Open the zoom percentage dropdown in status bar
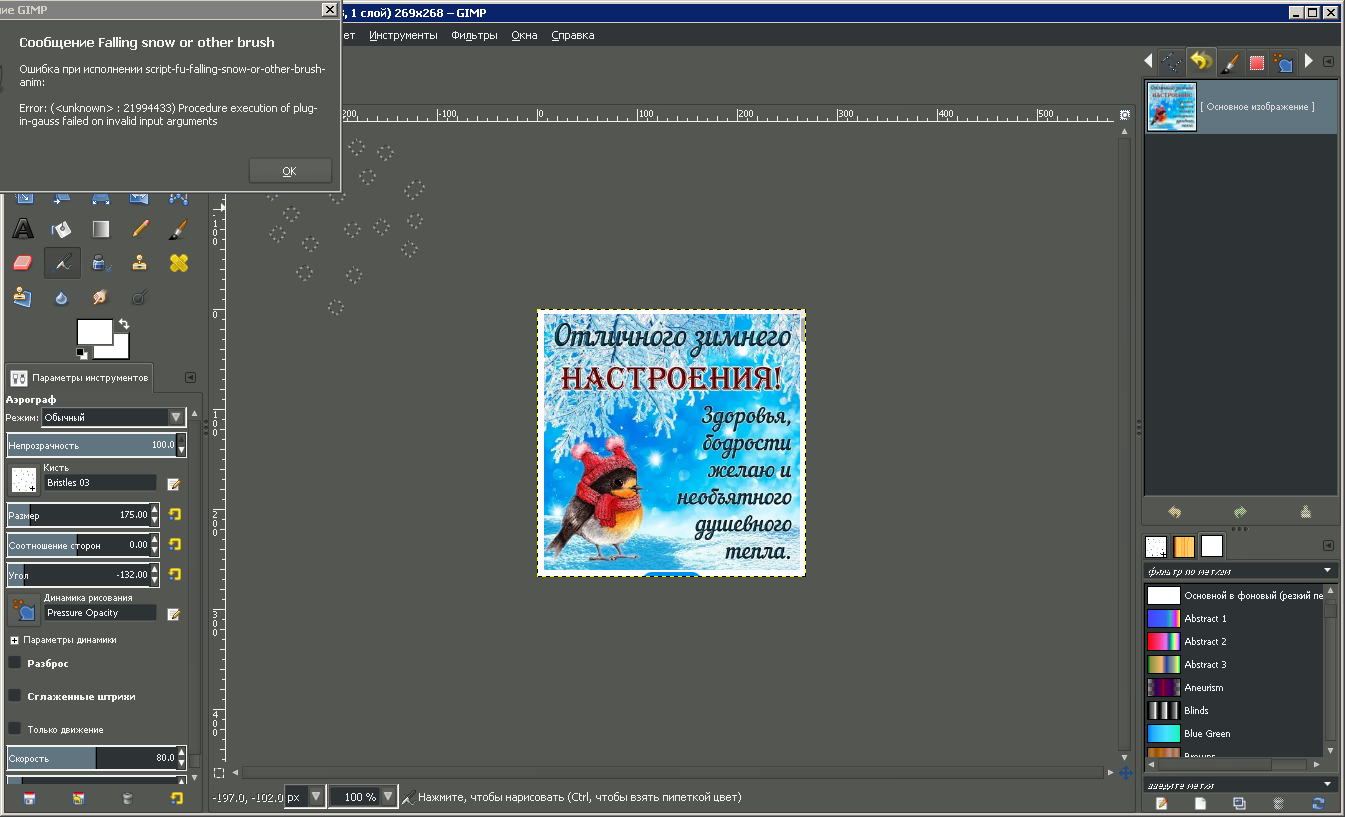The height and width of the screenshot is (817, 1345). coord(385,797)
